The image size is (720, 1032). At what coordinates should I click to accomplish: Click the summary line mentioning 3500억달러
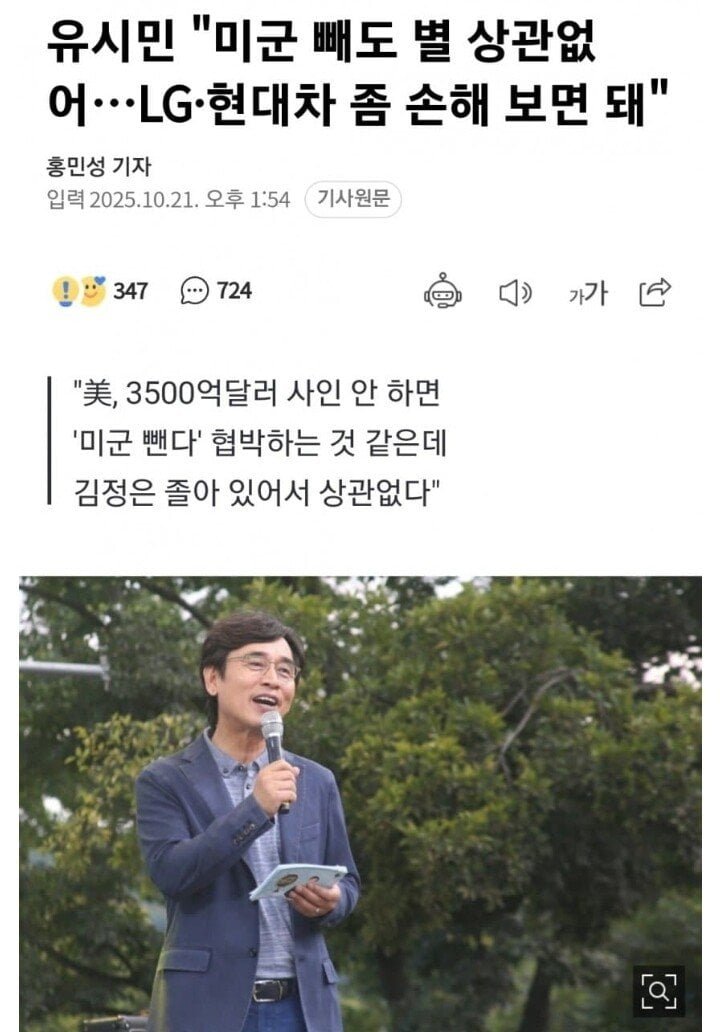[256, 394]
